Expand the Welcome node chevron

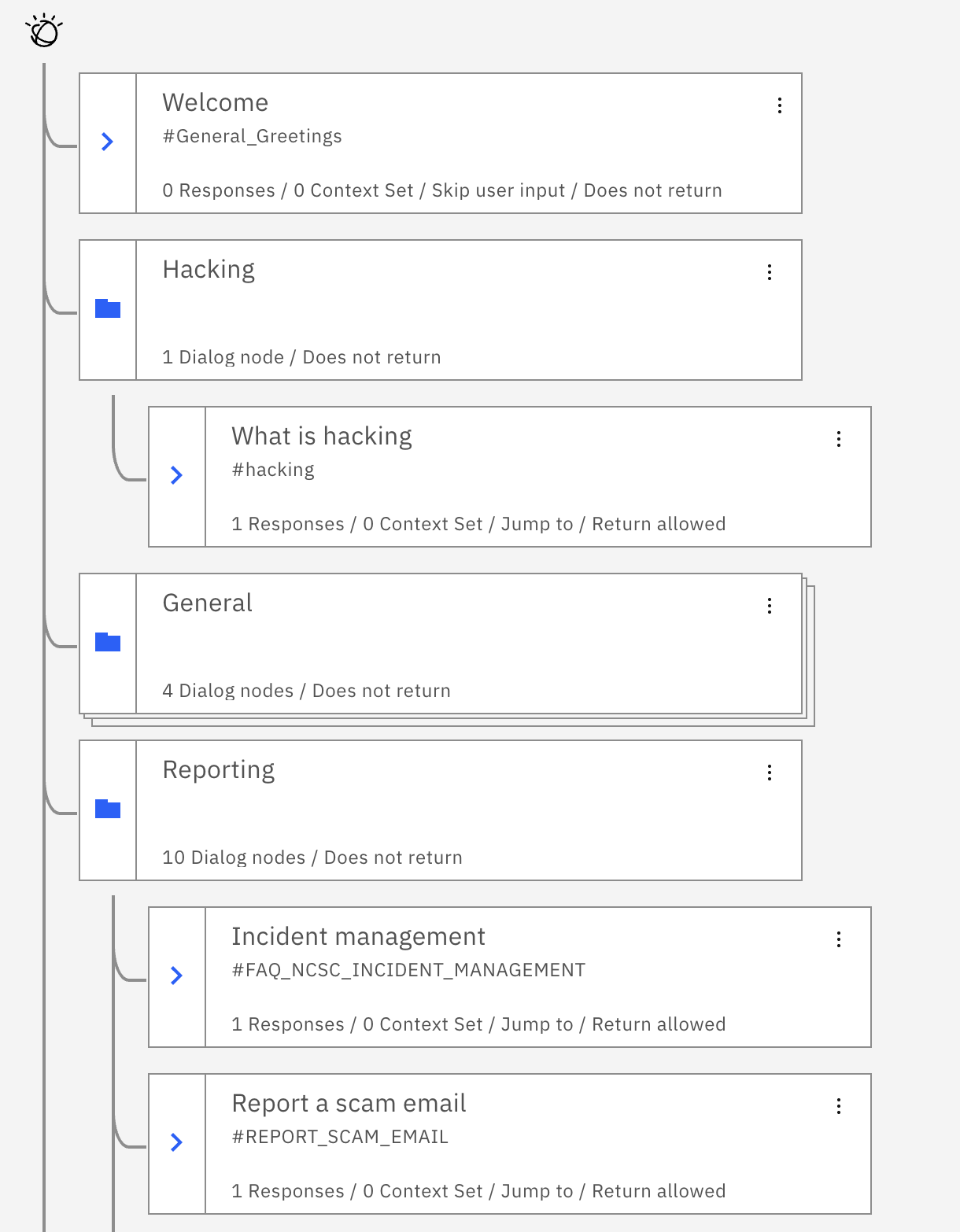[x=108, y=142]
